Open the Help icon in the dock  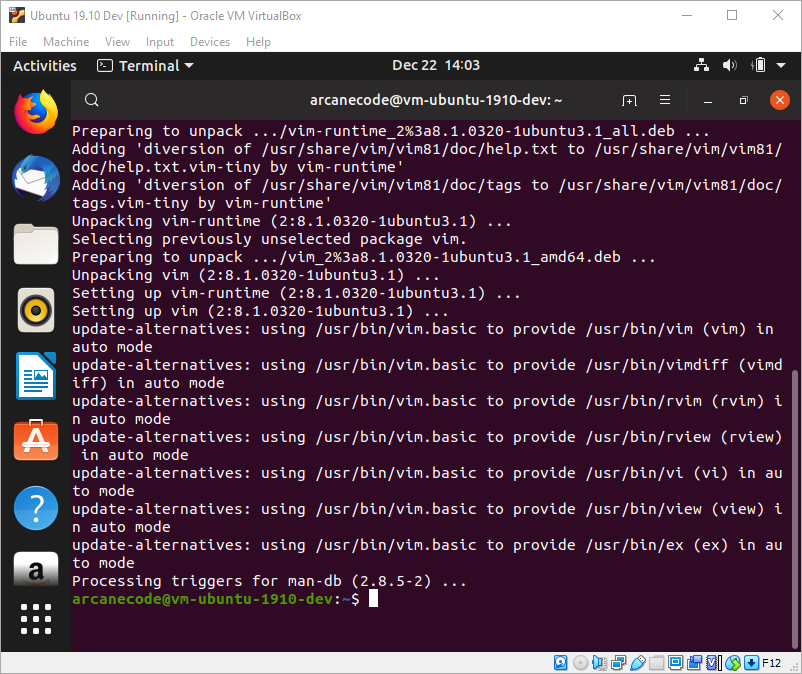click(x=36, y=508)
